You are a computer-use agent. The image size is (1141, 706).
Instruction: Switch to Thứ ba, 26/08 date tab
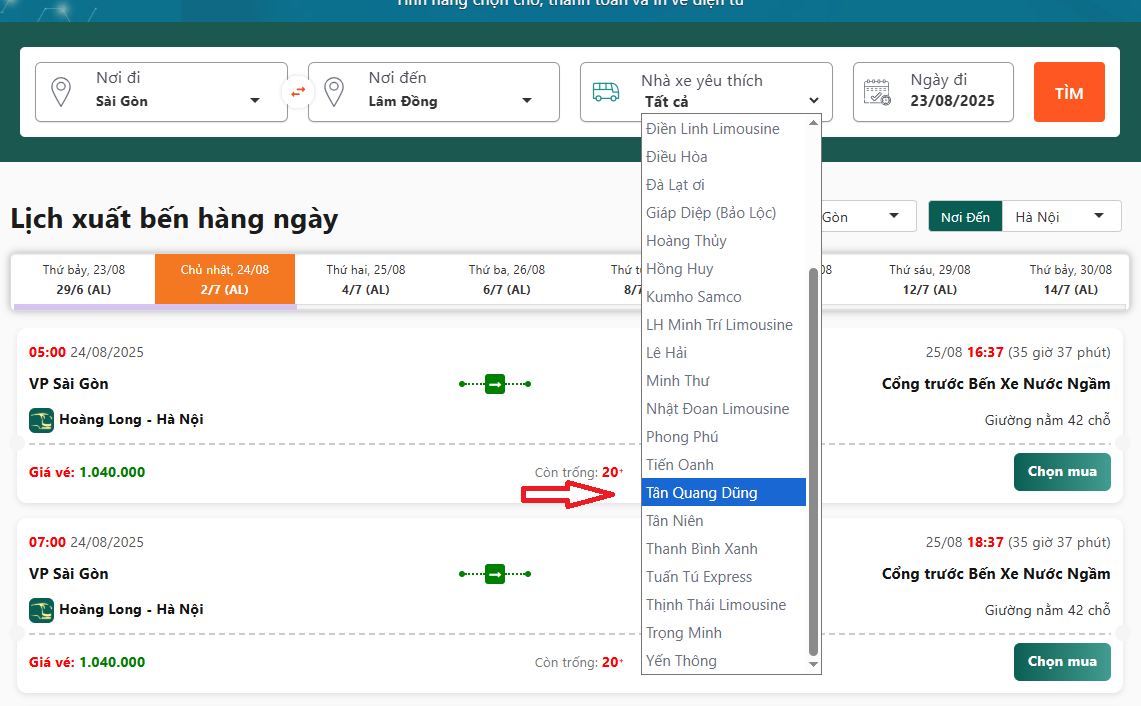pyautogui.click(x=506, y=279)
